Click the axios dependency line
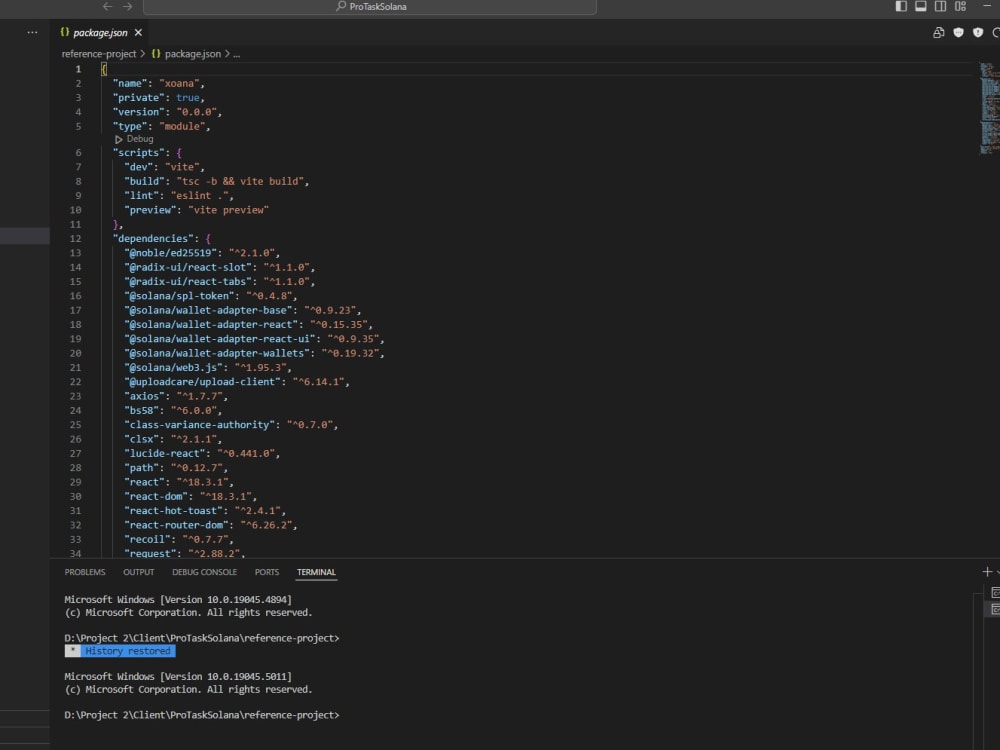Screen dimensions: 1000x750 (x=176, y=396)
